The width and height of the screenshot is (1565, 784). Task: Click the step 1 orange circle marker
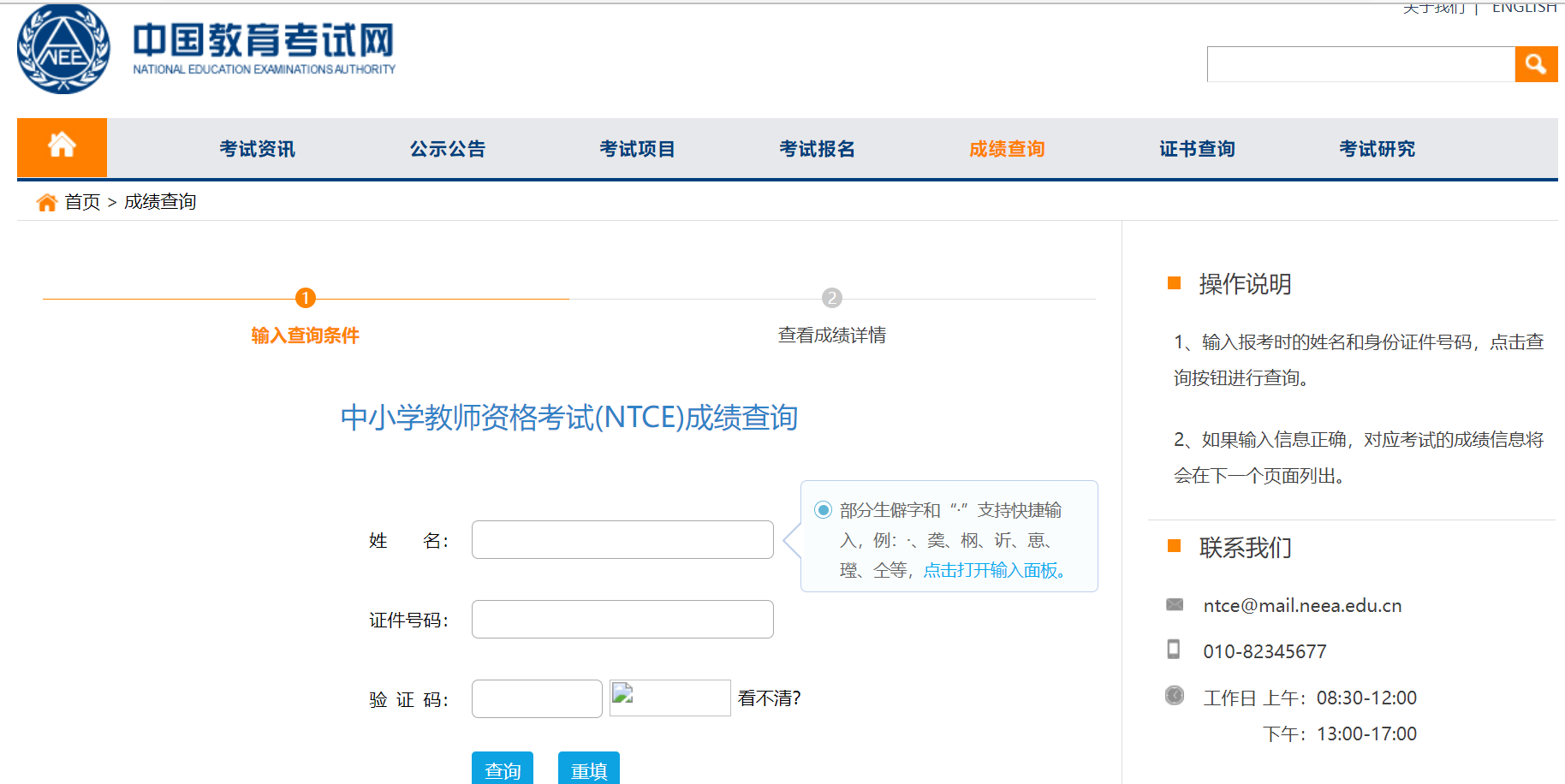click(305, 298)
